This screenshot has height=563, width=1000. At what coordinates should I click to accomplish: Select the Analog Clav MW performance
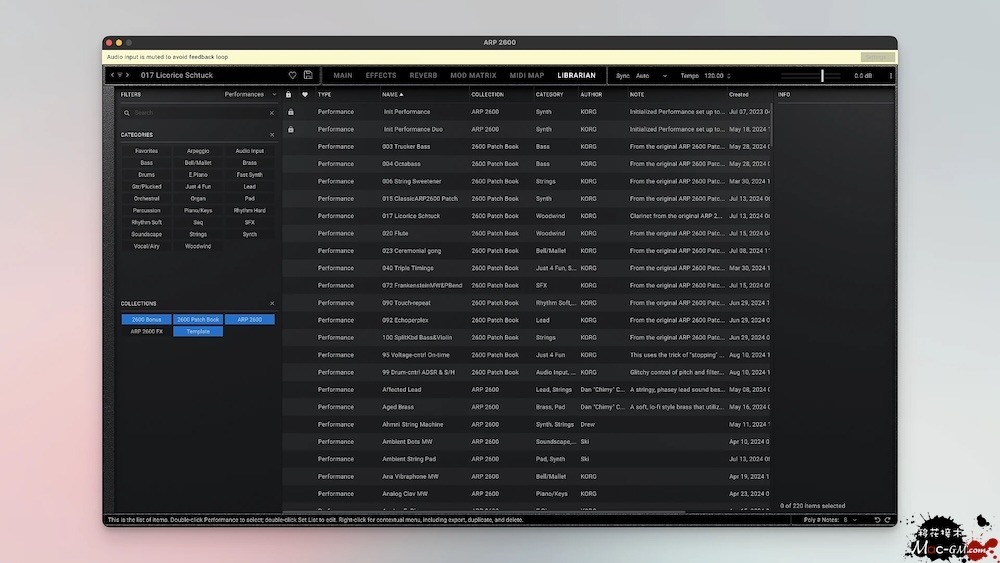(x=526, y=494)
